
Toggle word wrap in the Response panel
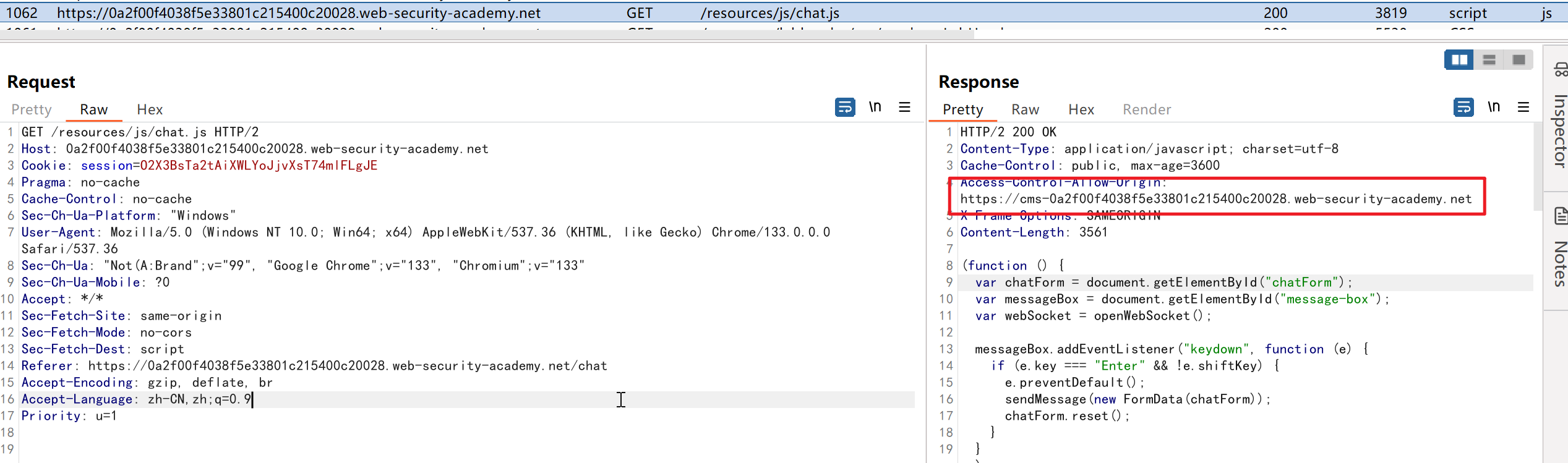[1463, 108]
